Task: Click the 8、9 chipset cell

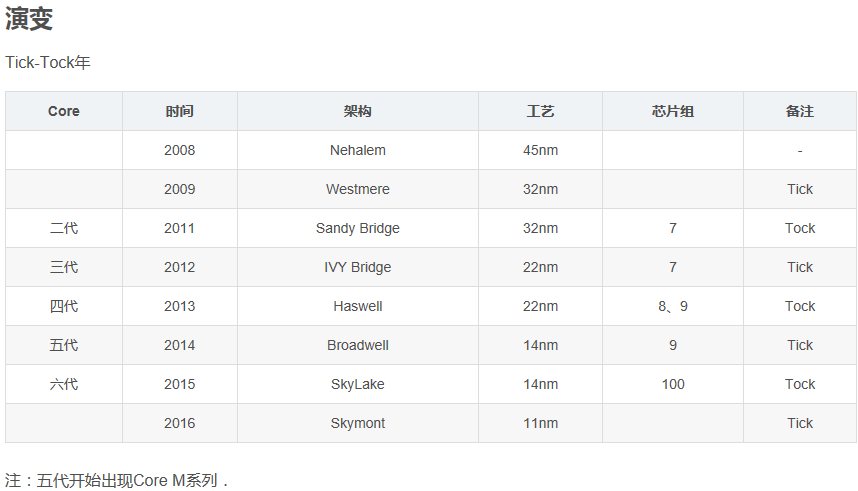Action: point(673,306)
